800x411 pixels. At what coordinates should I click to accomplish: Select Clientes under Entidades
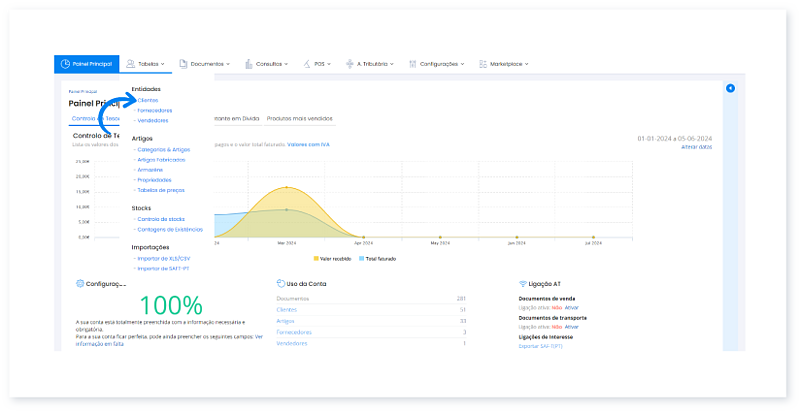pyautogui.click(x=147, y=100)
